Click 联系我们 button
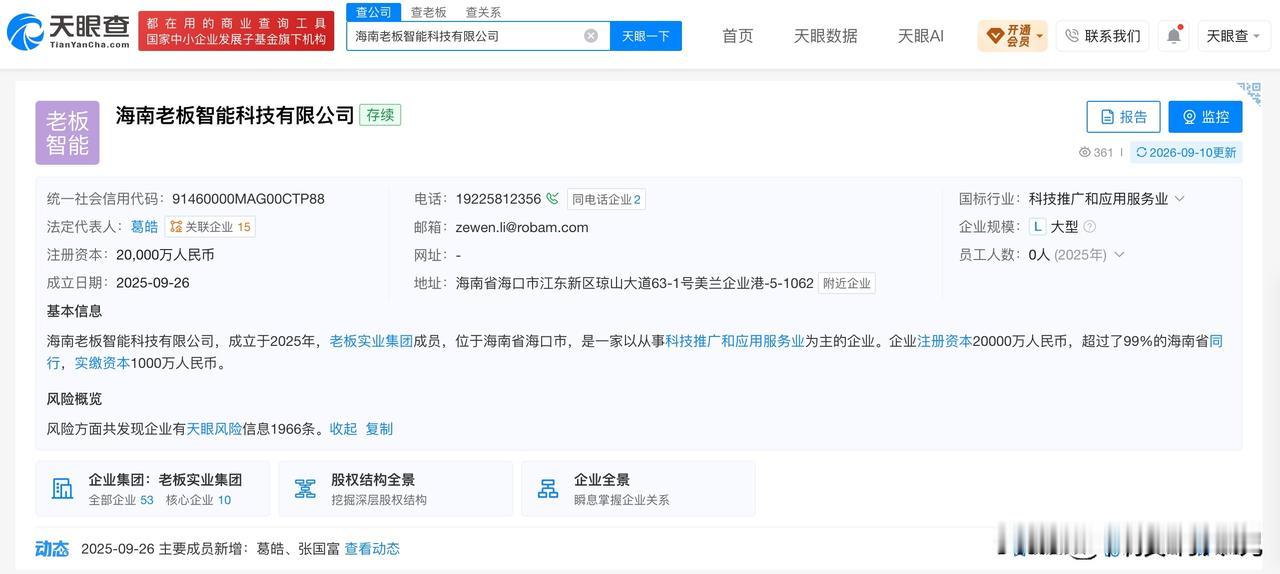 pyautogui.click(x=1102, y=36)
